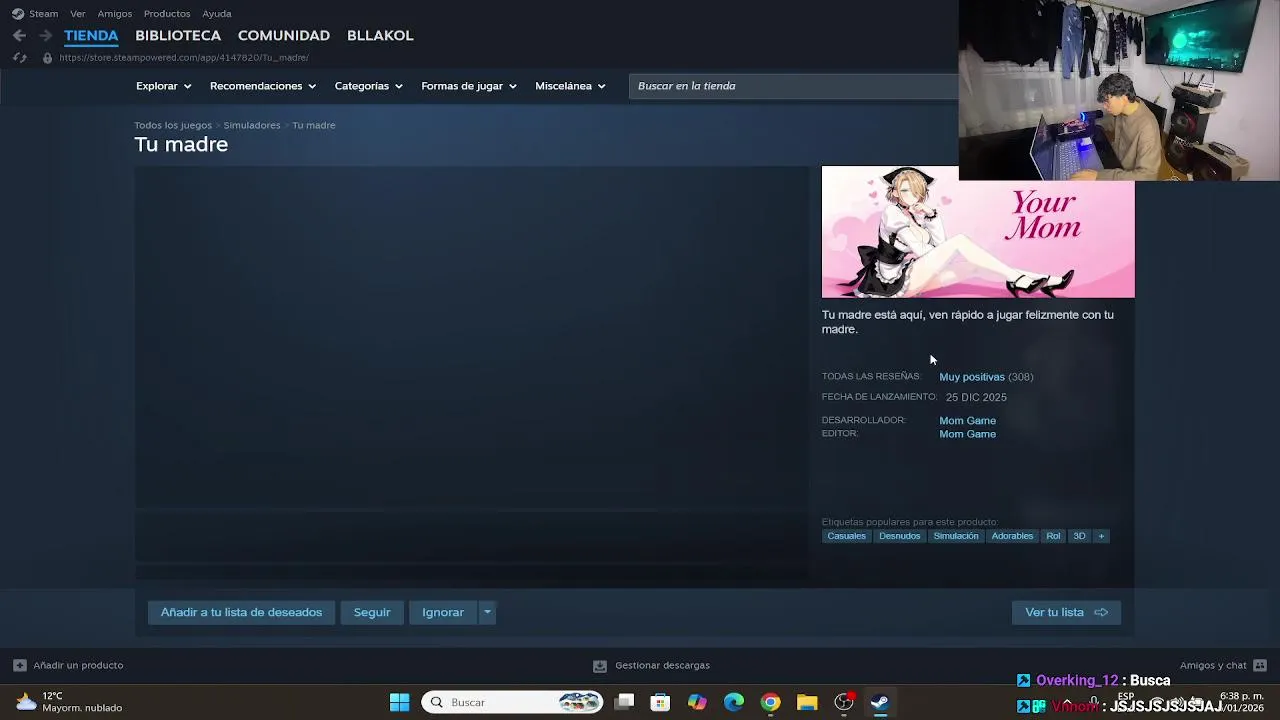Screen dimensions: 1280x720
Task: Expand the Recomendaciones dropdown
Action: tap(263, 86)
